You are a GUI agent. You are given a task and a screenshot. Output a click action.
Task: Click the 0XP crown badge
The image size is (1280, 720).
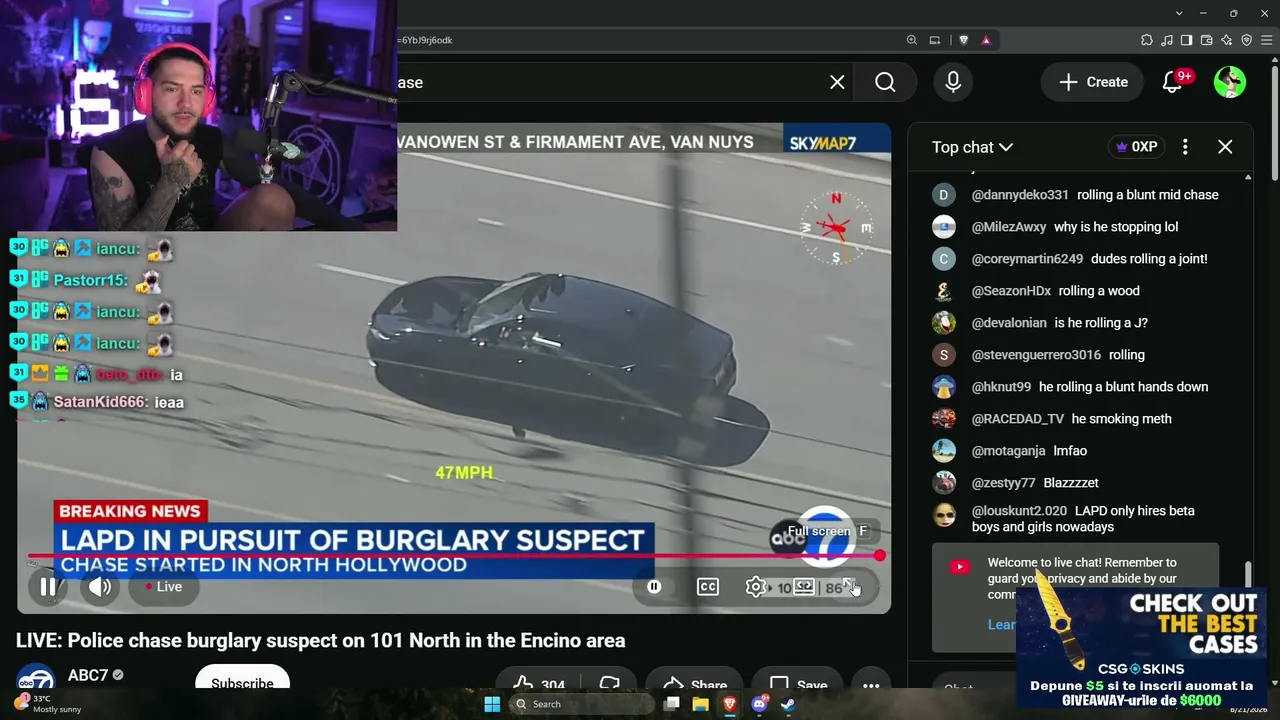(1138, 147)
